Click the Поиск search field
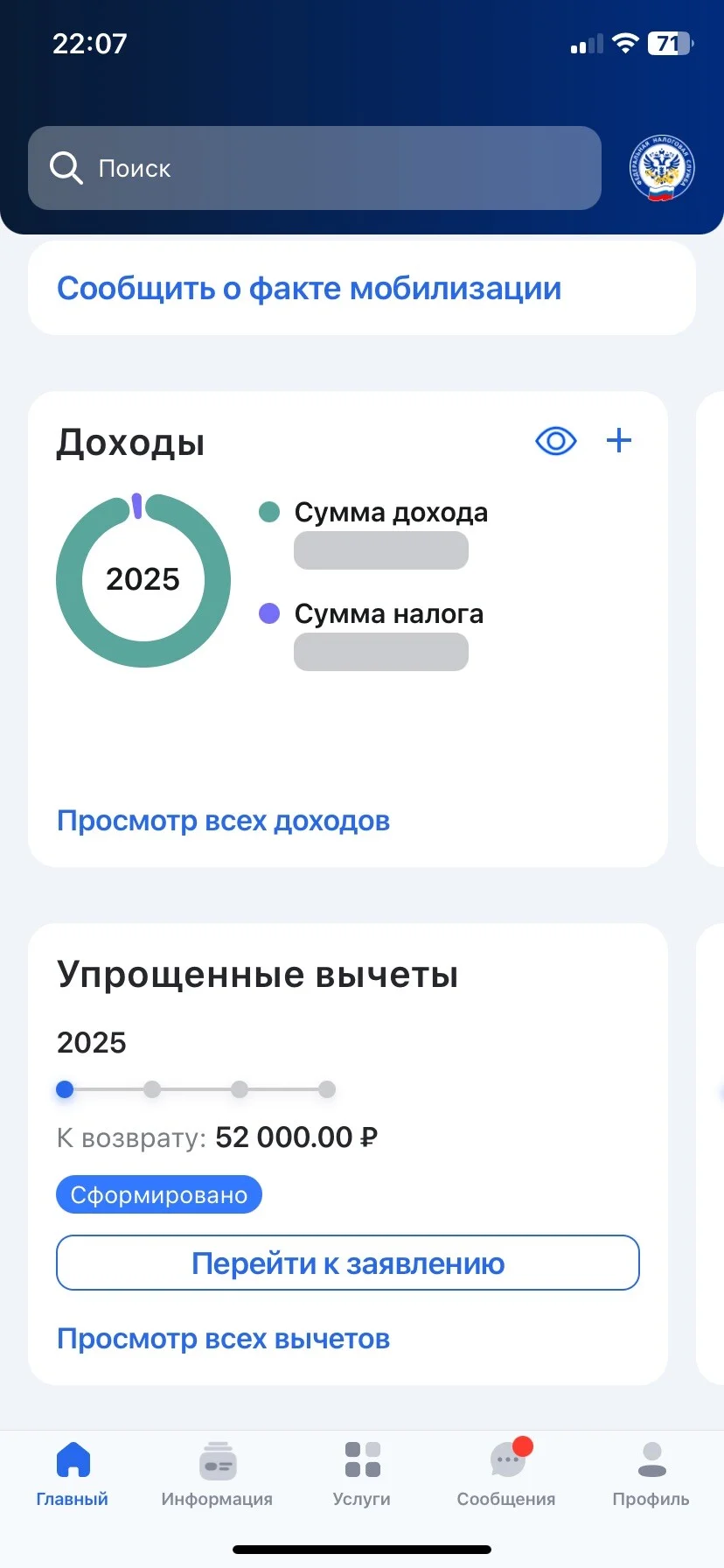724x1568 pixels. [315, 168]
